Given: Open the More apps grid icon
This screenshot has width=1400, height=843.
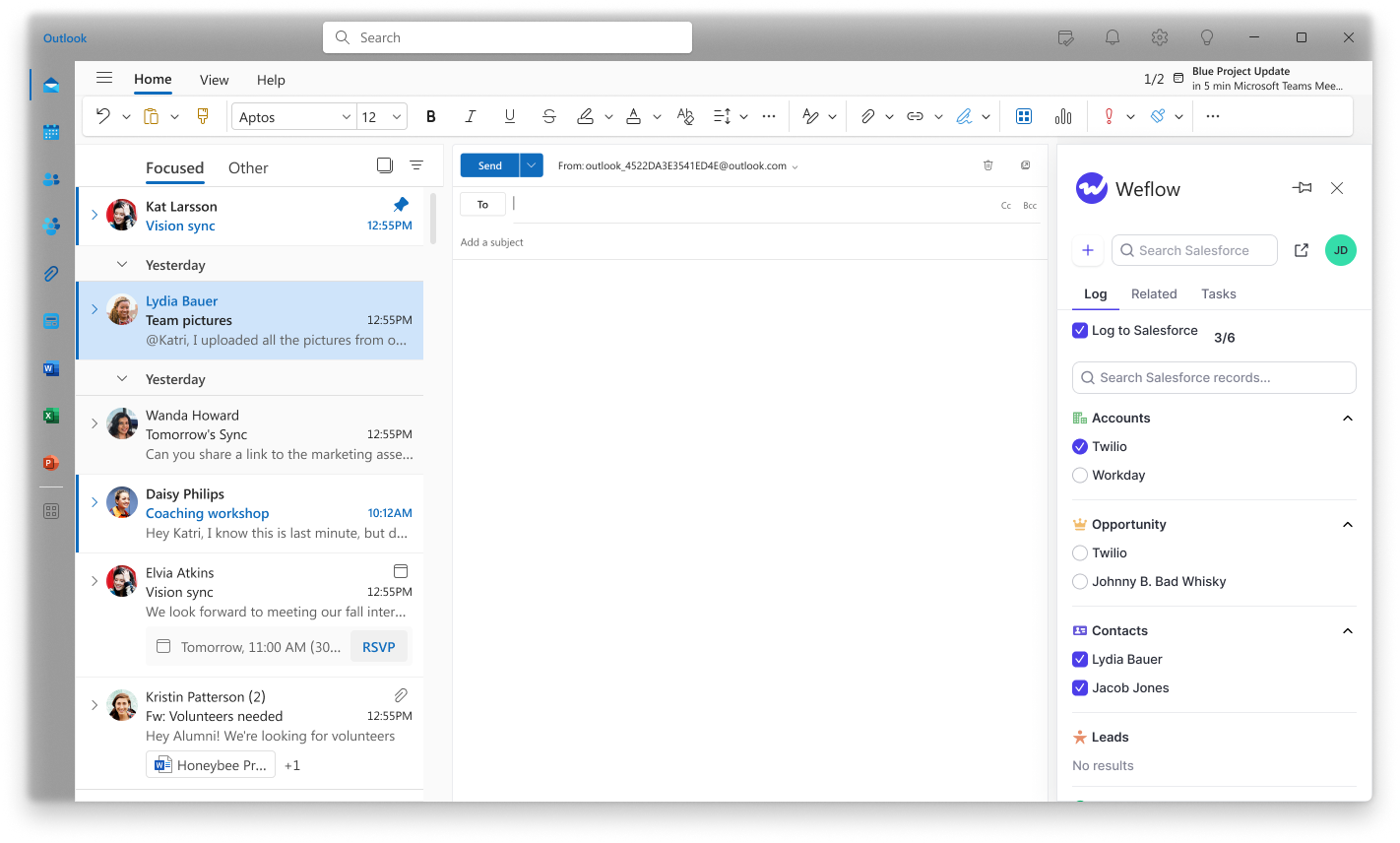Looking at the screenshot, I should [51, 511].
